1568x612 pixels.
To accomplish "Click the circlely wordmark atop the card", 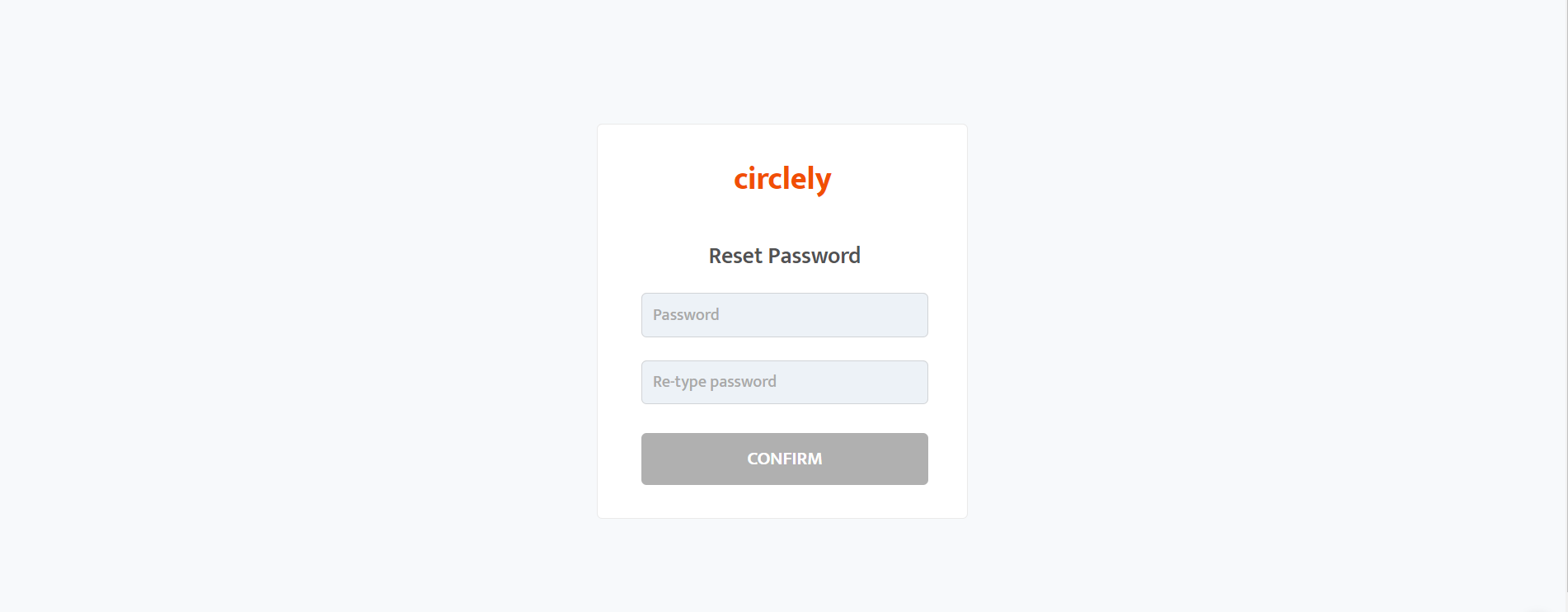I will pyautogui.click(x=782, y=179).
